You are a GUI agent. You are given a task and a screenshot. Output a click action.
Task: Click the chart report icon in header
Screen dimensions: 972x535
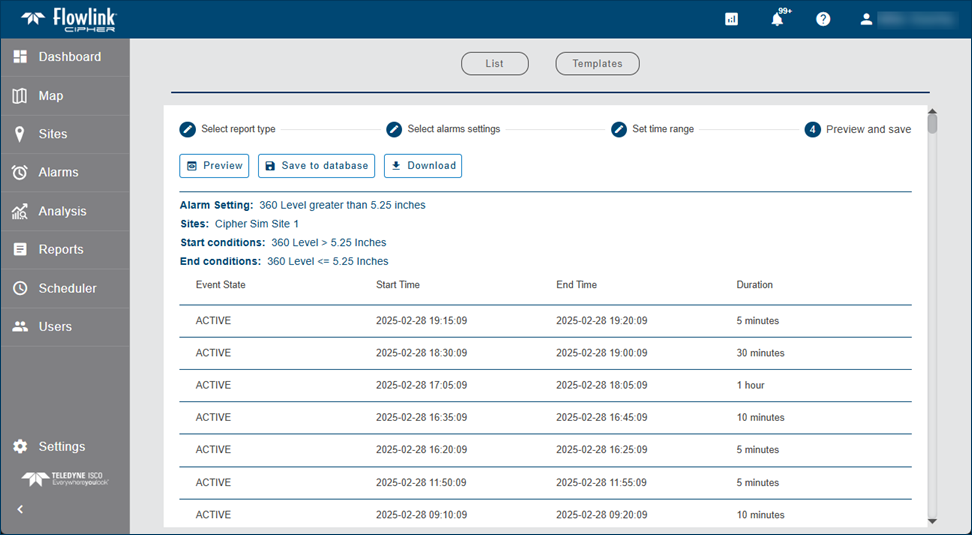point(731,19)
